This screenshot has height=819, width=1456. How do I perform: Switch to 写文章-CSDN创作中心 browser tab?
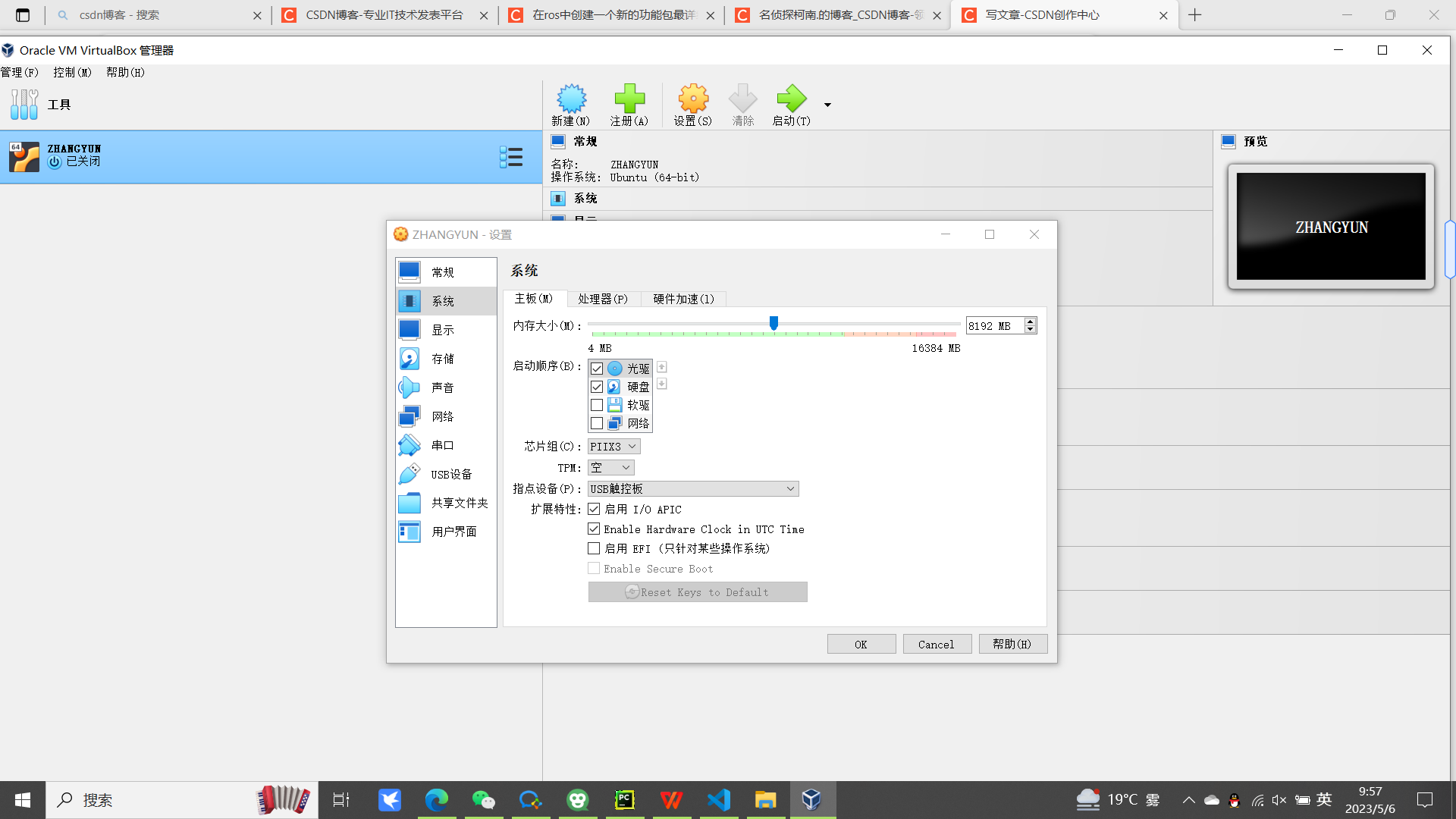(1062, 15)
